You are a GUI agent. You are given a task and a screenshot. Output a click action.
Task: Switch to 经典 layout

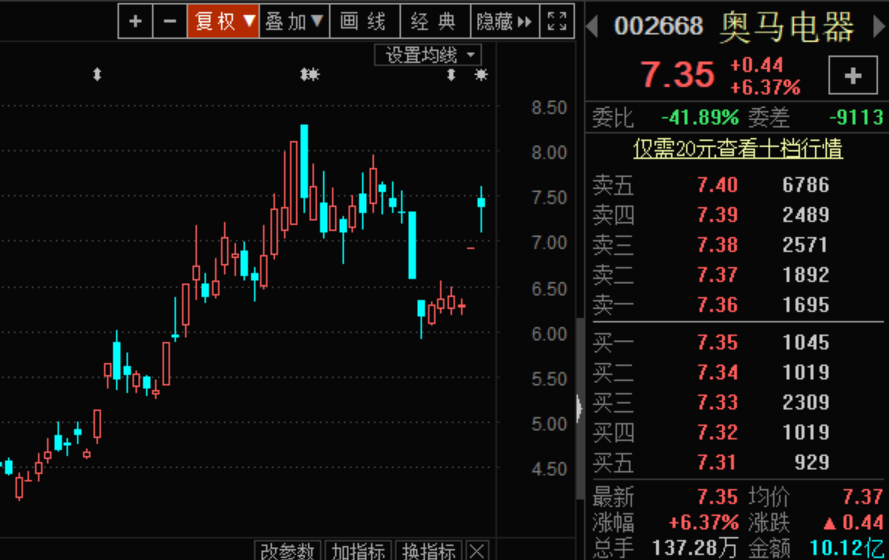click(x=434, y=22)
